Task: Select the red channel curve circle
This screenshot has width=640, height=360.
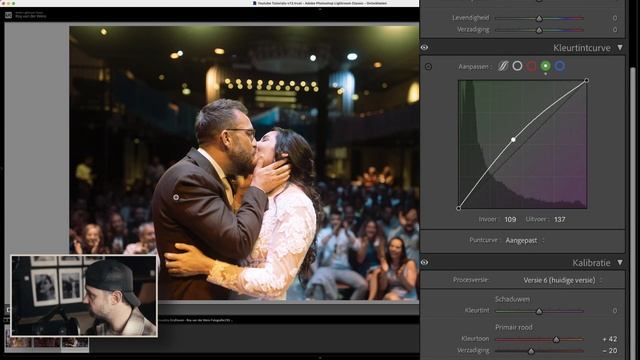Action: pyautogui.click(x=531, y=66)
